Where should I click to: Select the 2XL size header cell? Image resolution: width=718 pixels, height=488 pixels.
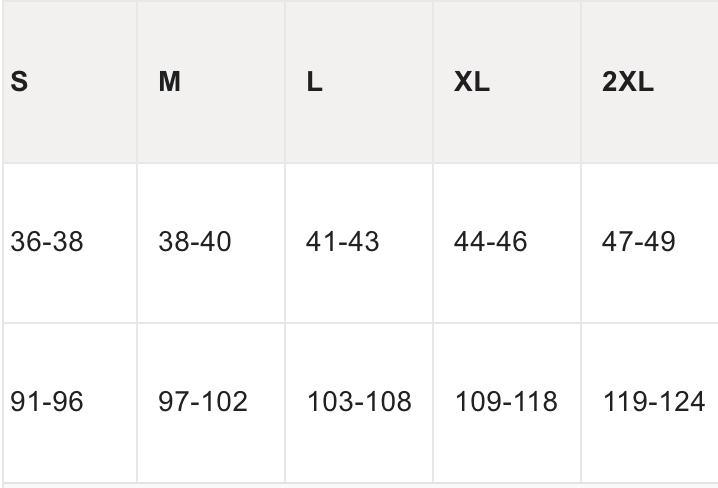click(x=650, y=82)
